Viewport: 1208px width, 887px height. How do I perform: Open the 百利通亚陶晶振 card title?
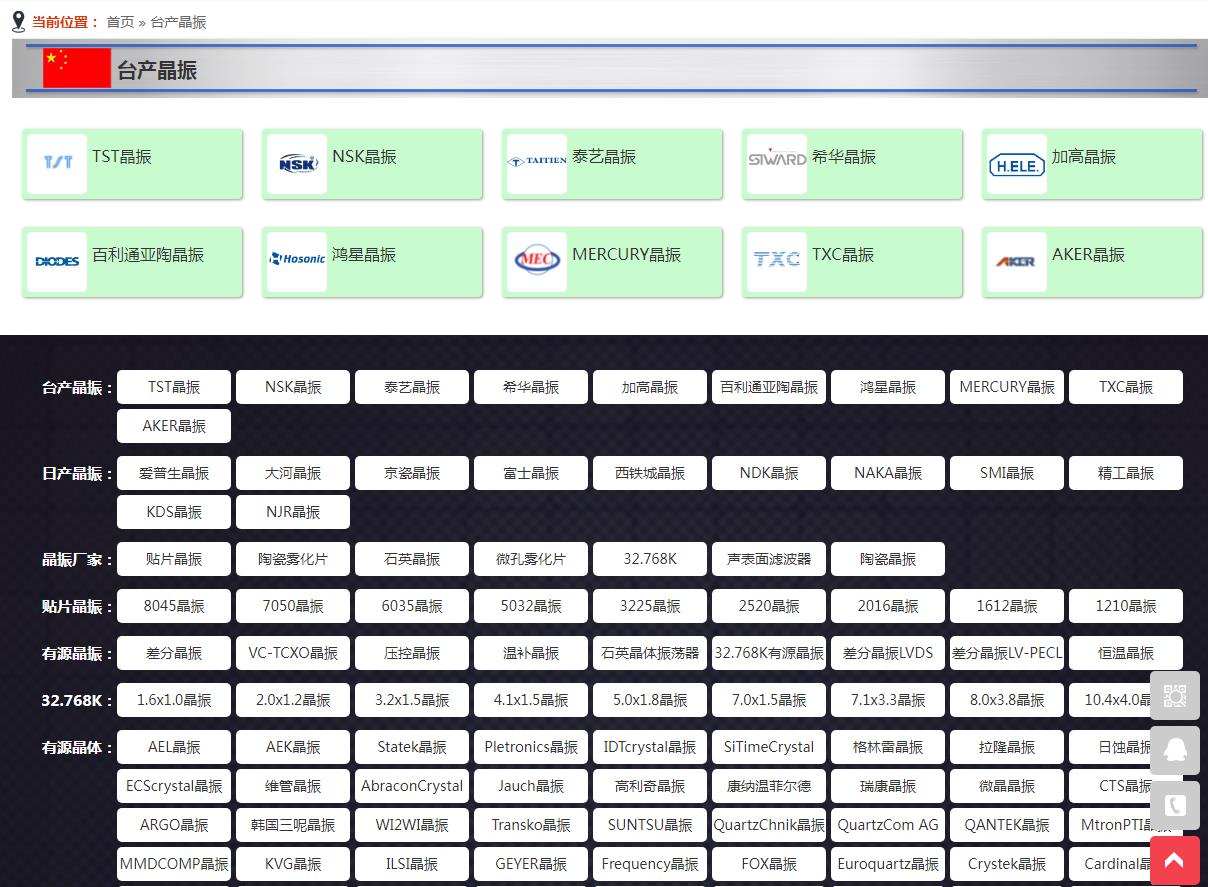pyautogui.click(x=148, y=255)
